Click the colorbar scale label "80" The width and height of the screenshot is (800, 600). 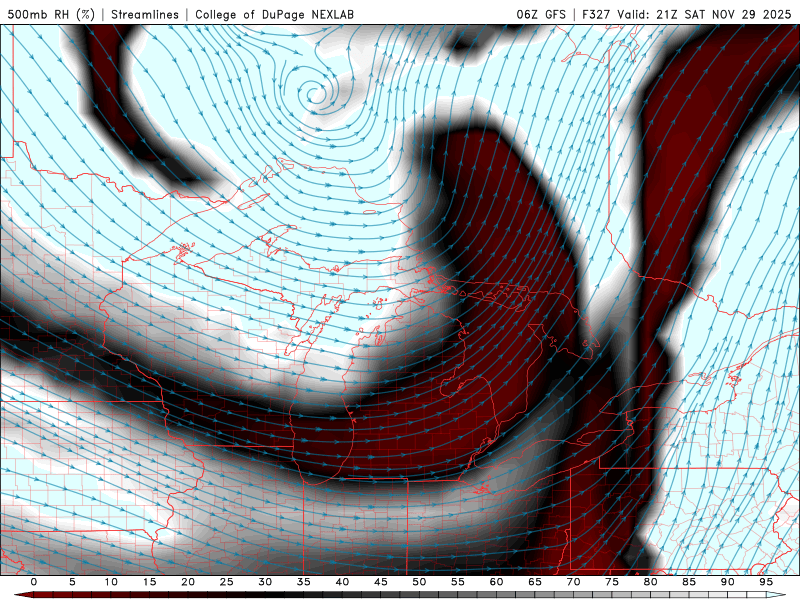[650, 582]
